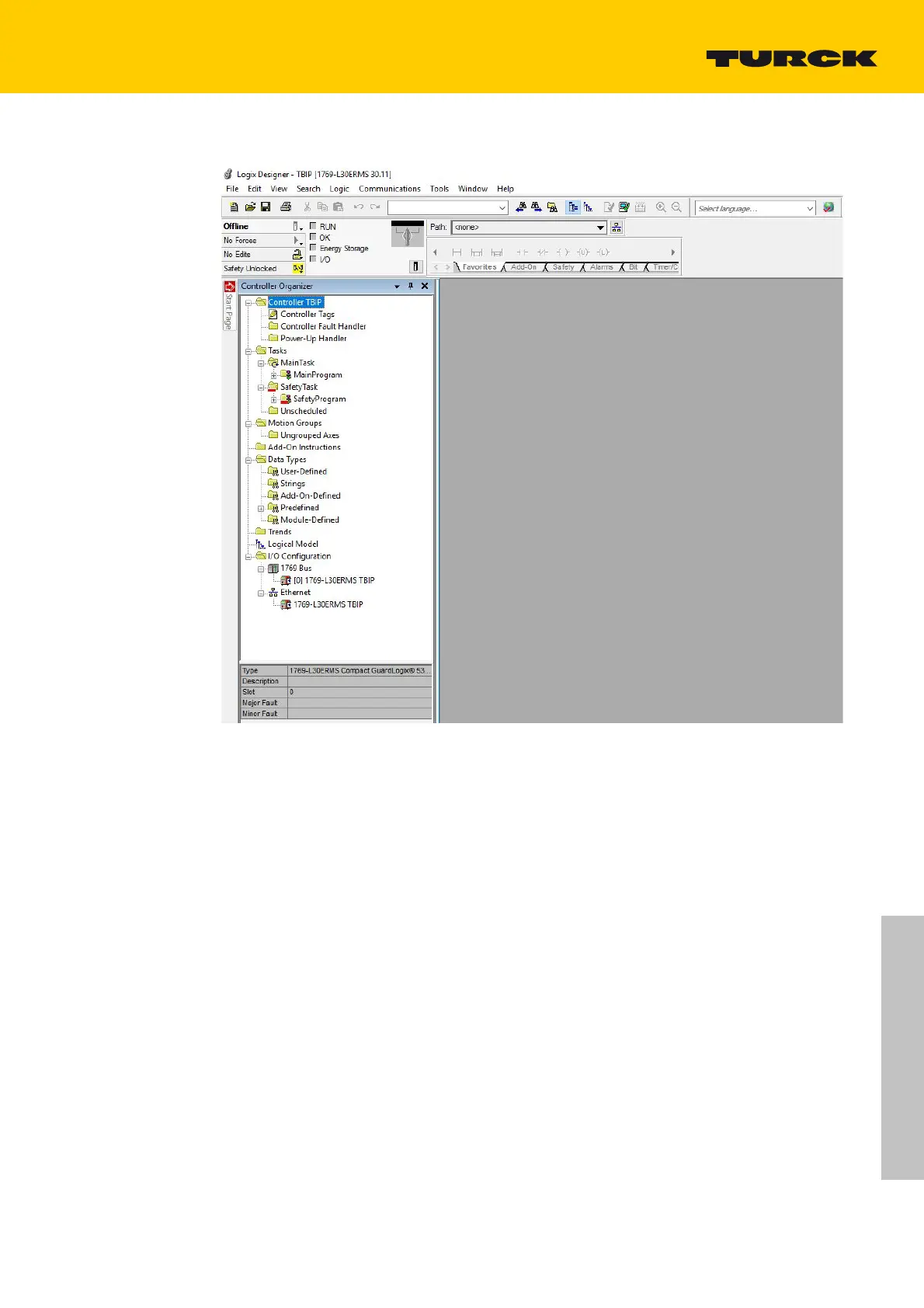Select the [0] 1769-L30ERMS TBIP module
Screen dimensions: 924x1308
[x=334, y=580]
